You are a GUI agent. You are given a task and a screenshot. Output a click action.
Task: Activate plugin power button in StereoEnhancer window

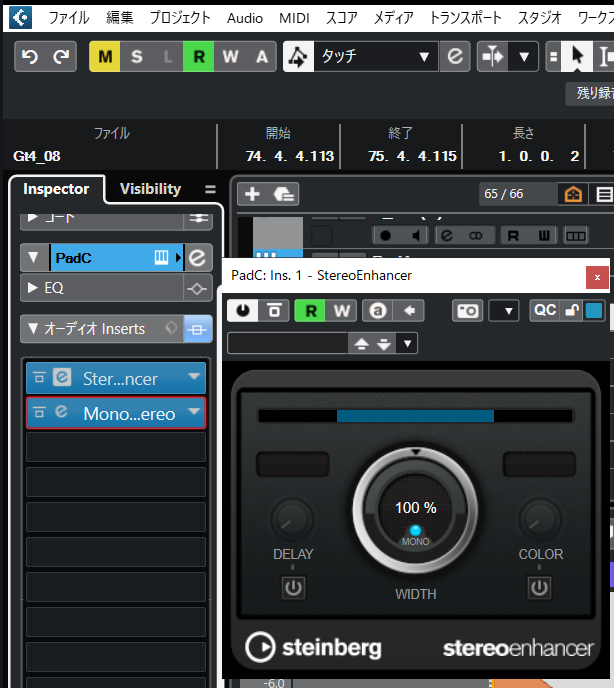click(x=243, y=311)
